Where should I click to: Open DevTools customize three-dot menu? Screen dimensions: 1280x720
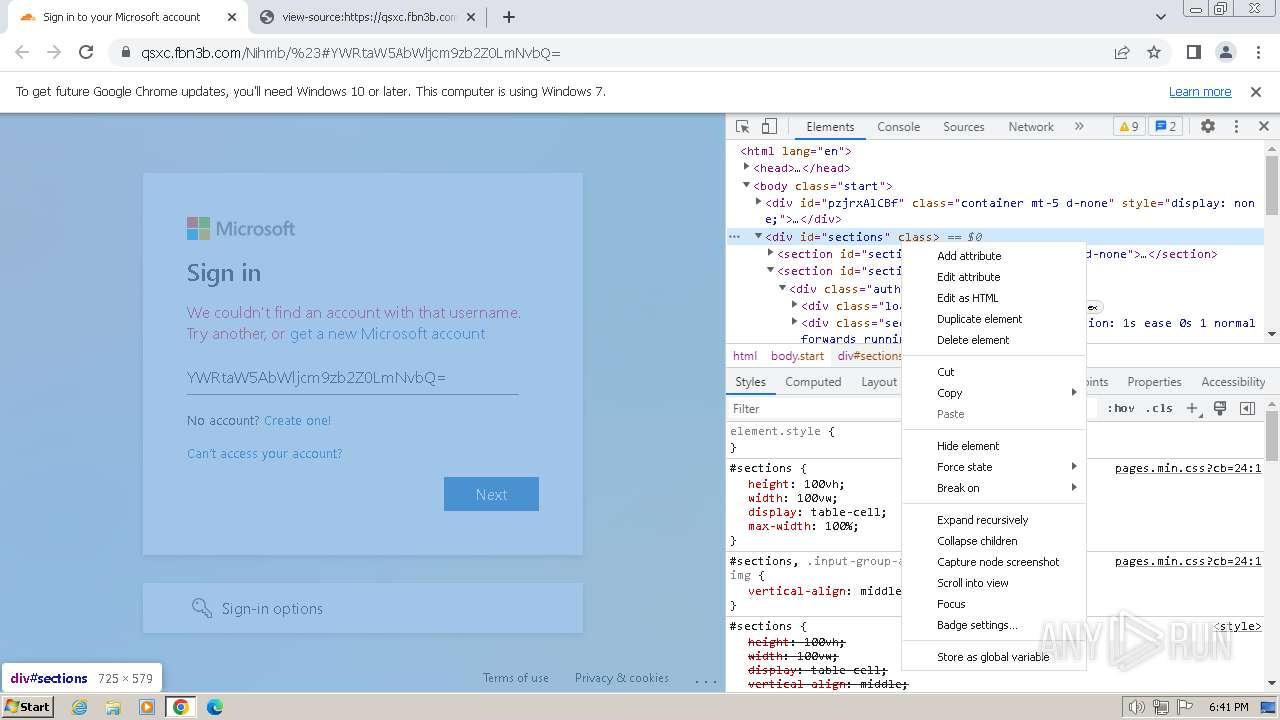pyautogui.click(x=1236, y=127)
